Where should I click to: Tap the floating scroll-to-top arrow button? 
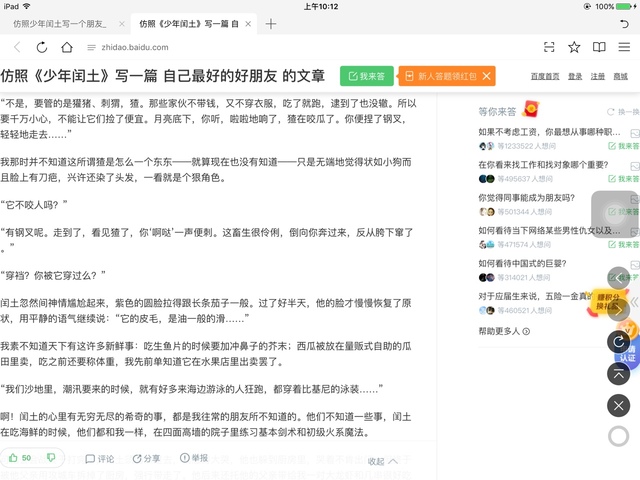click(x=619, y=373)
